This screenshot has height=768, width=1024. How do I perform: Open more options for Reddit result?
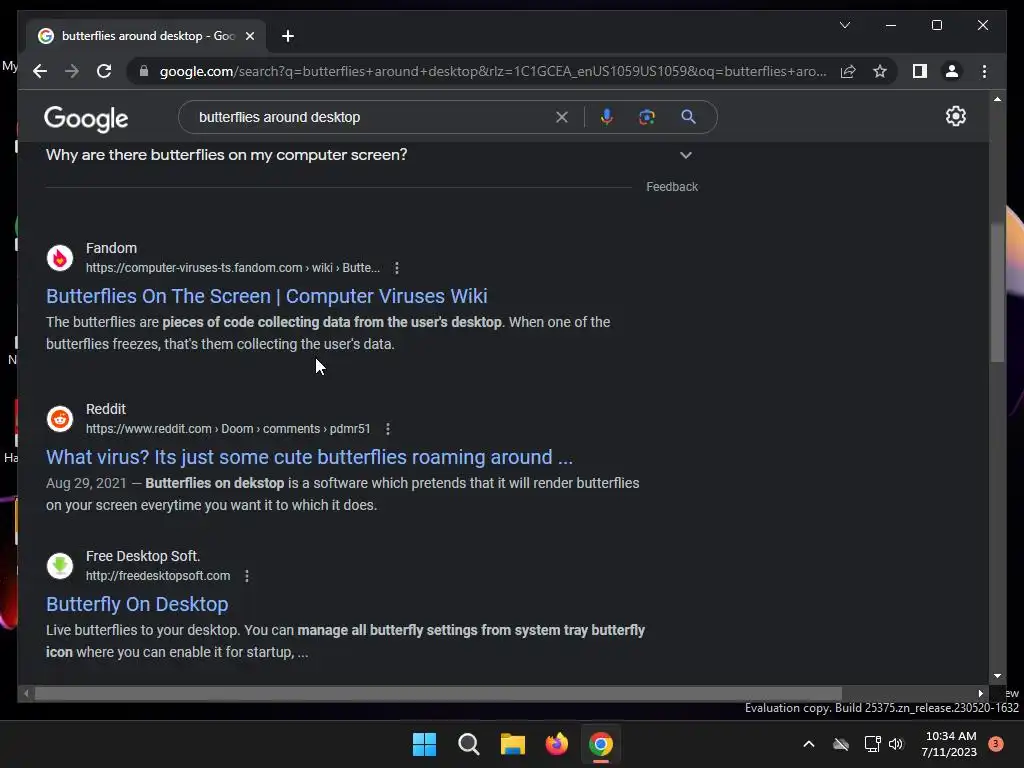[x=388, y=429]
